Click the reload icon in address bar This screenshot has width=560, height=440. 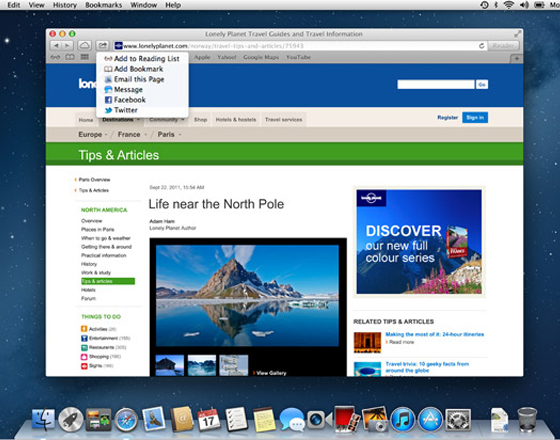(481, 46)
